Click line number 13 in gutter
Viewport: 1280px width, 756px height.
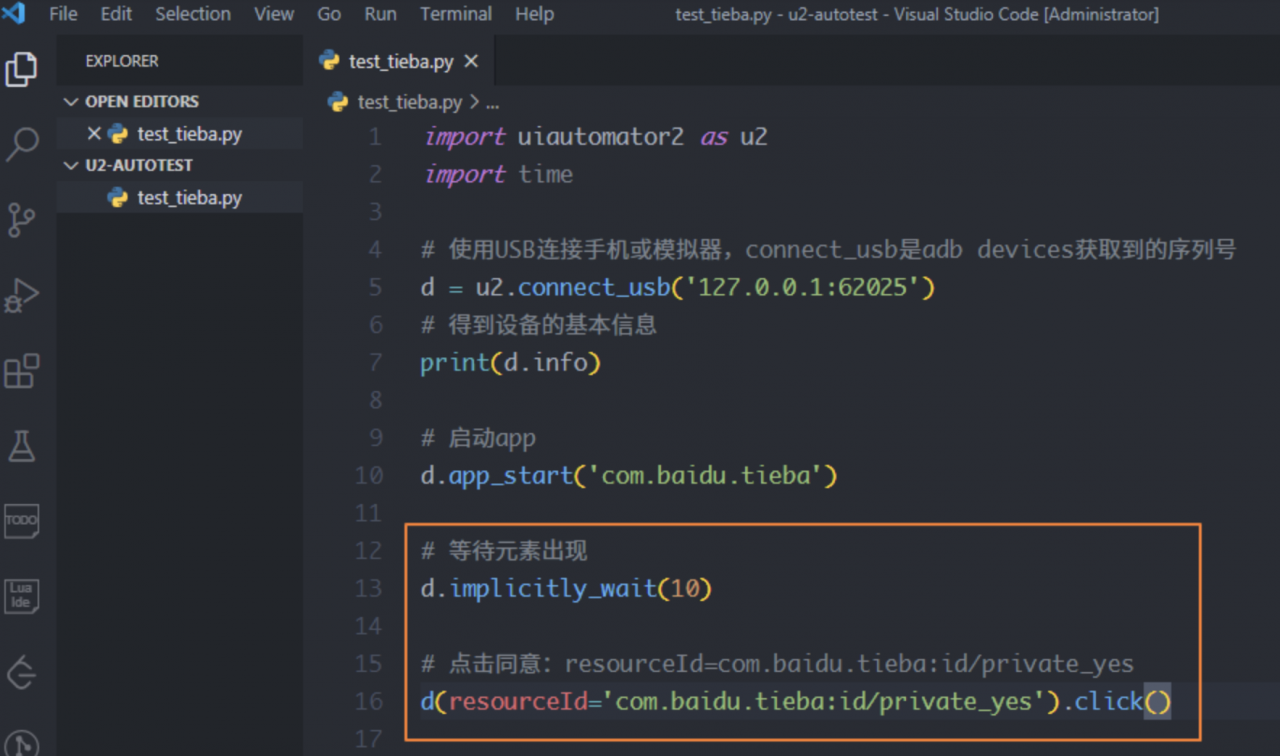[x=369, y=589]
